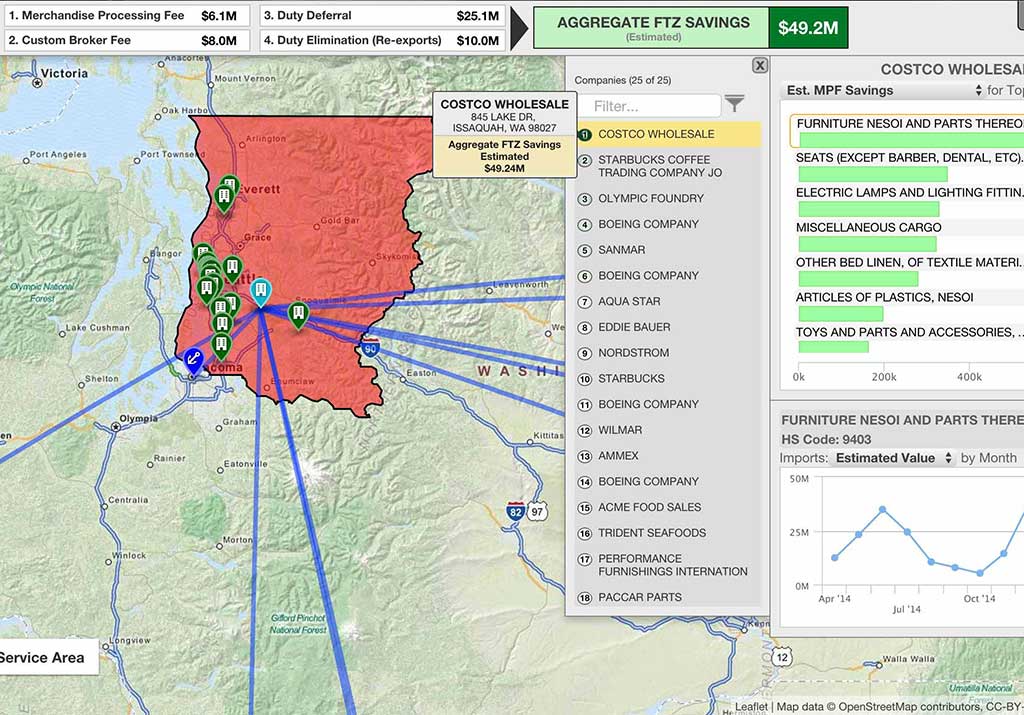Click Electric Lamps and Lighting bar
The height and width of the screenshot is (715, 1024).
point(869,209)
